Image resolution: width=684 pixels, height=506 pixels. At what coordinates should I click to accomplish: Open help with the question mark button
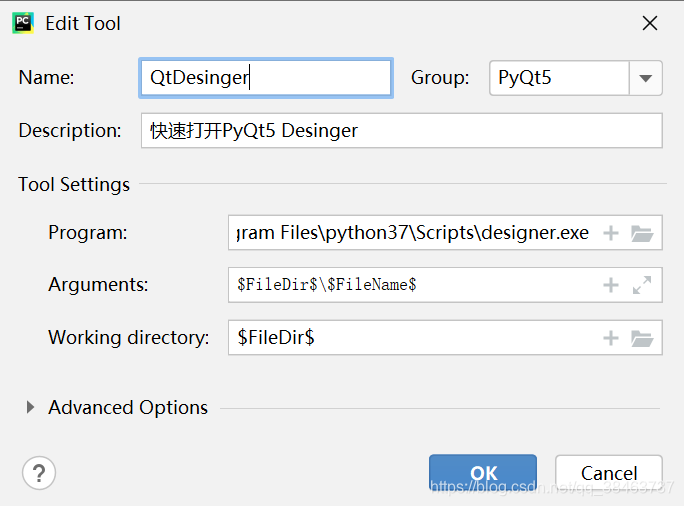[x=39, y=473]
